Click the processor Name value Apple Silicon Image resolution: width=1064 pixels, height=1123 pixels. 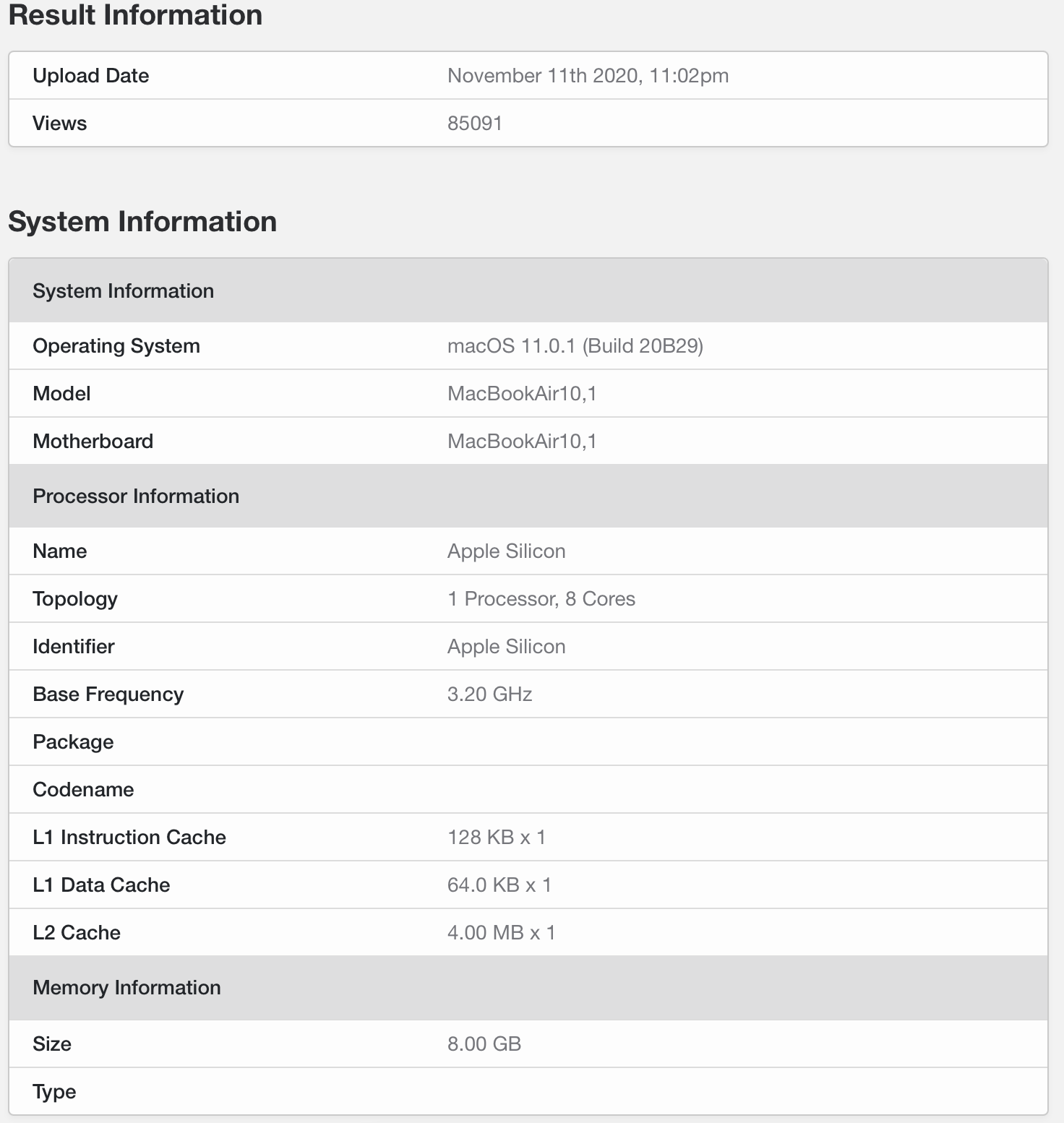(506, 551)
